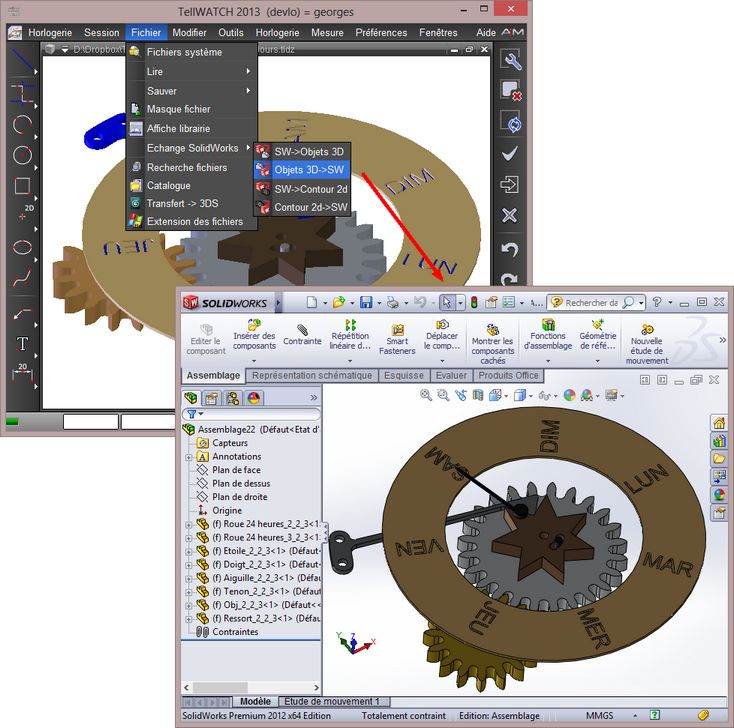The width and height of the screenshot is (734, 728).
Task: Select the rectangle drawing tool
Action: 22,185
